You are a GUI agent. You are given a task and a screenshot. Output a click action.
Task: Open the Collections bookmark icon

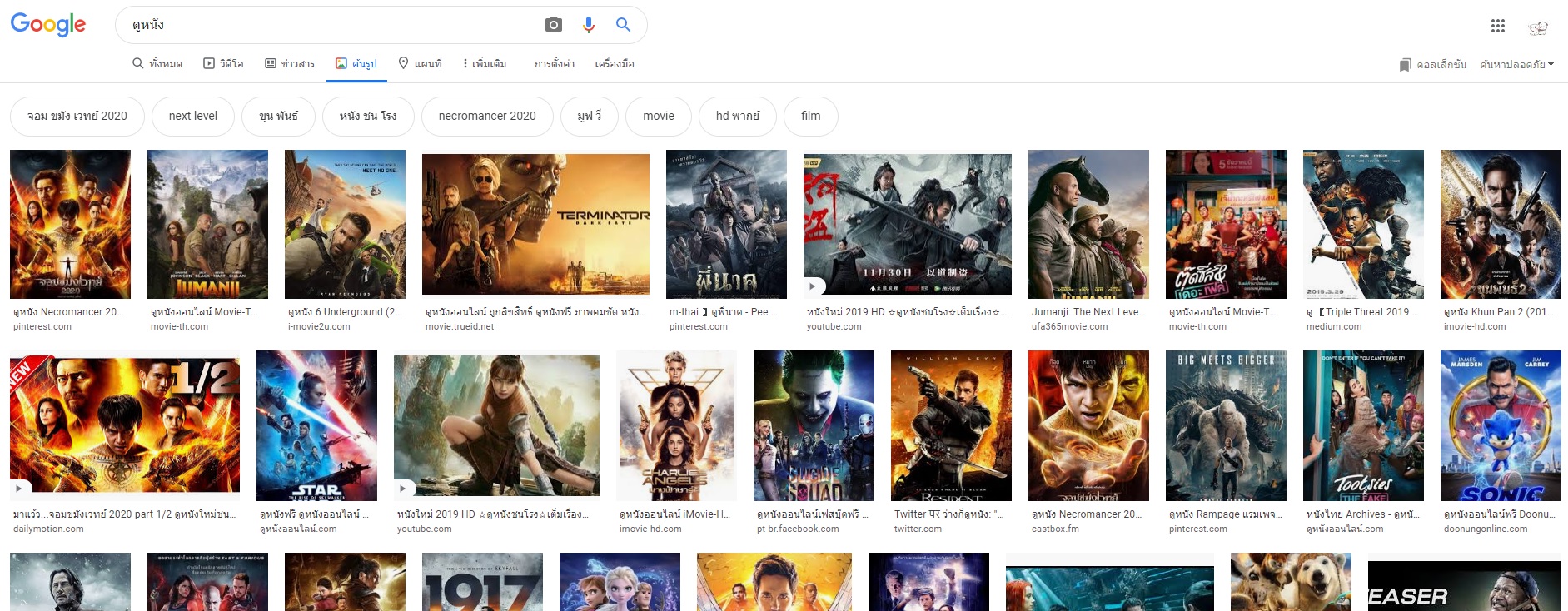tap(1406, 64)
